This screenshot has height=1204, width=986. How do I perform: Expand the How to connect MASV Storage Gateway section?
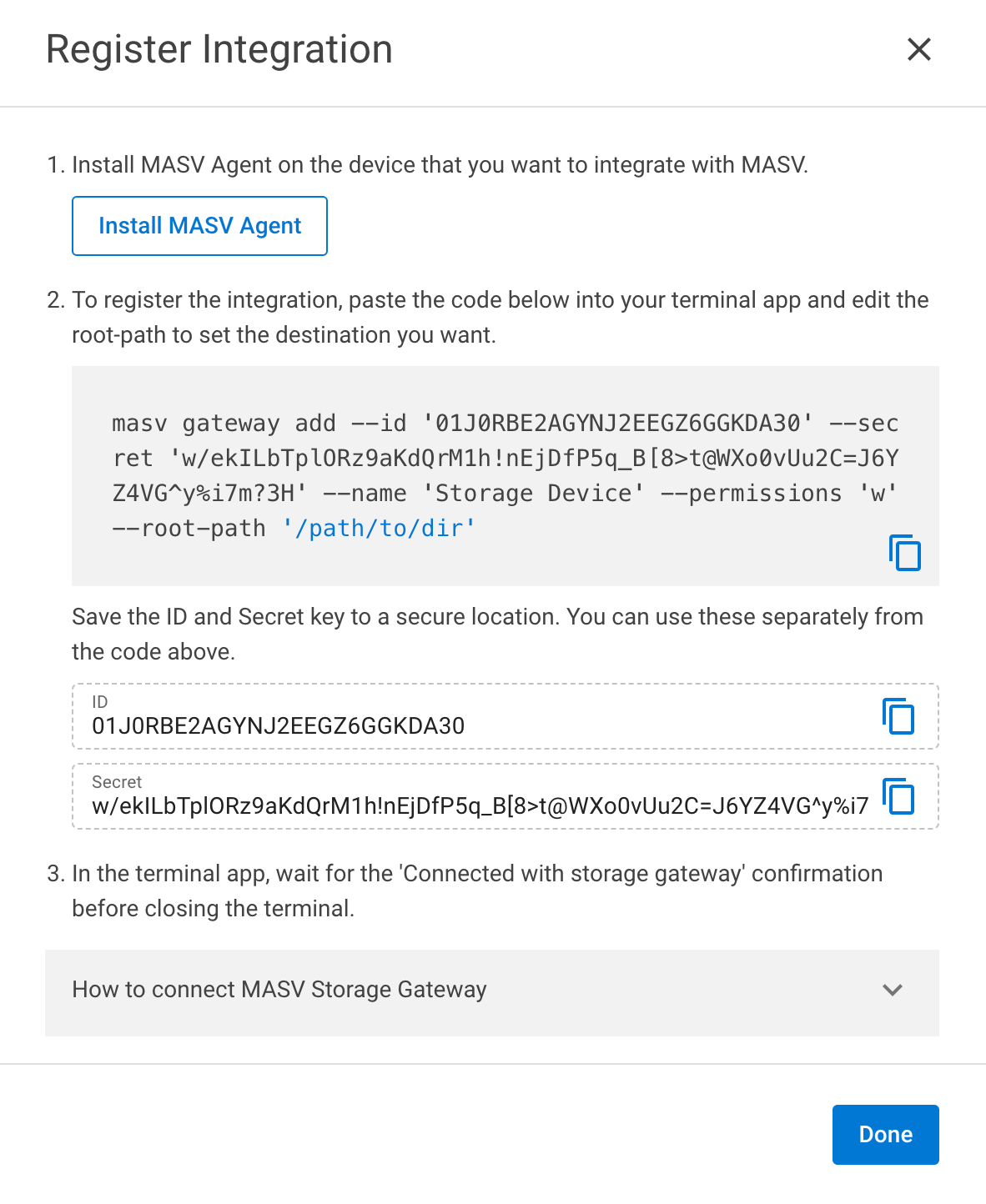492,991
